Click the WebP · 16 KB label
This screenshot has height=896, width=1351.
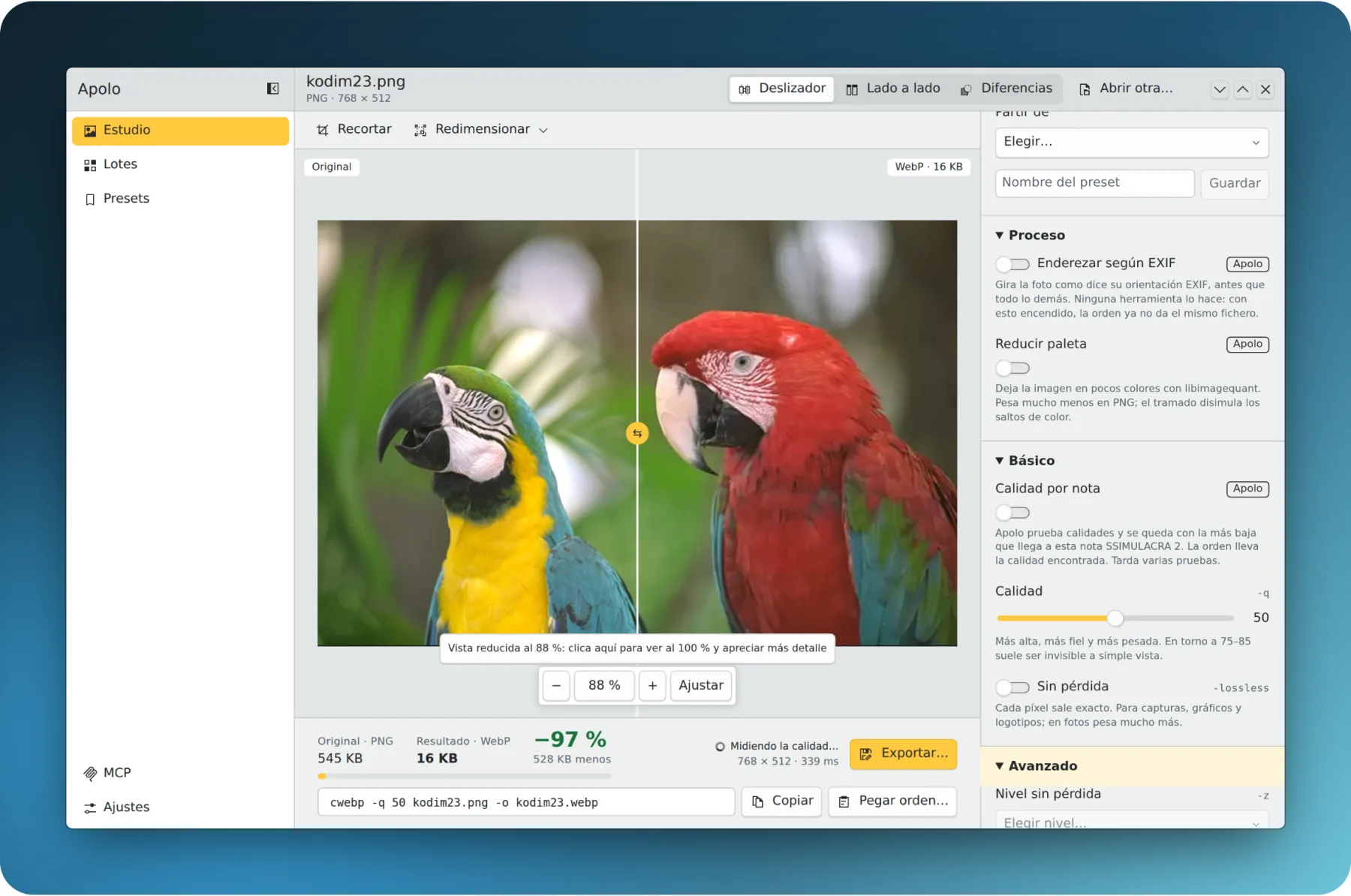point(928,167)
